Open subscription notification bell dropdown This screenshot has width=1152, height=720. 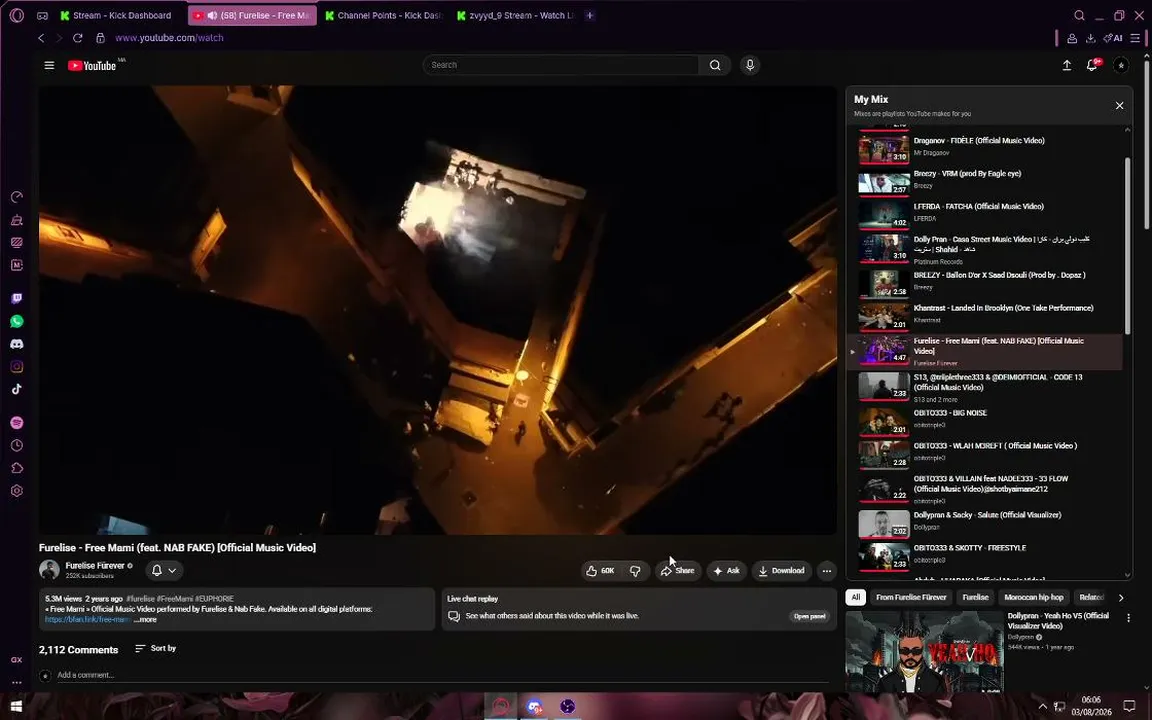(x=165, y=570)
